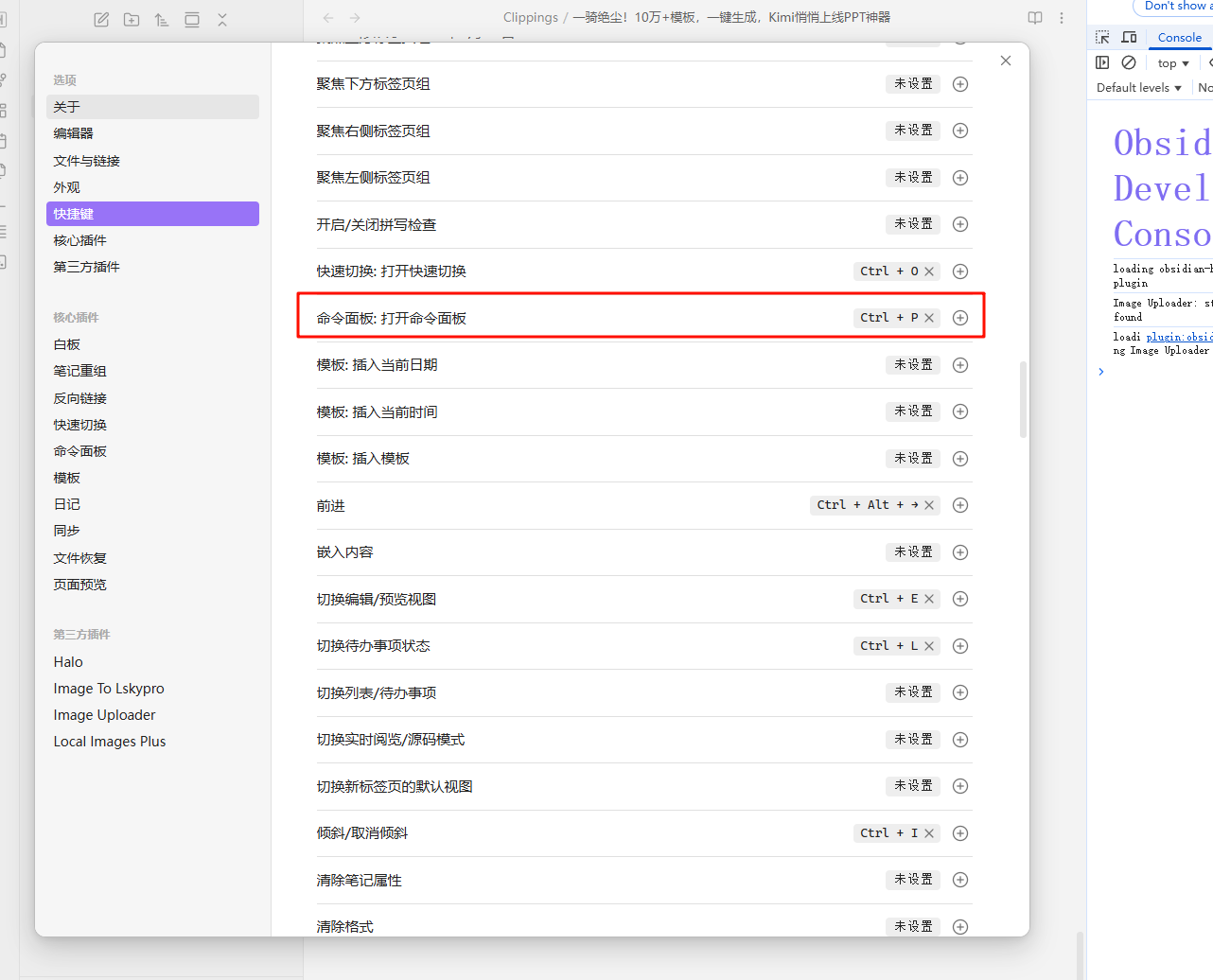Remove the Ctrl + P hotkey
The image size is (1213, 980).
click(929, 318)
